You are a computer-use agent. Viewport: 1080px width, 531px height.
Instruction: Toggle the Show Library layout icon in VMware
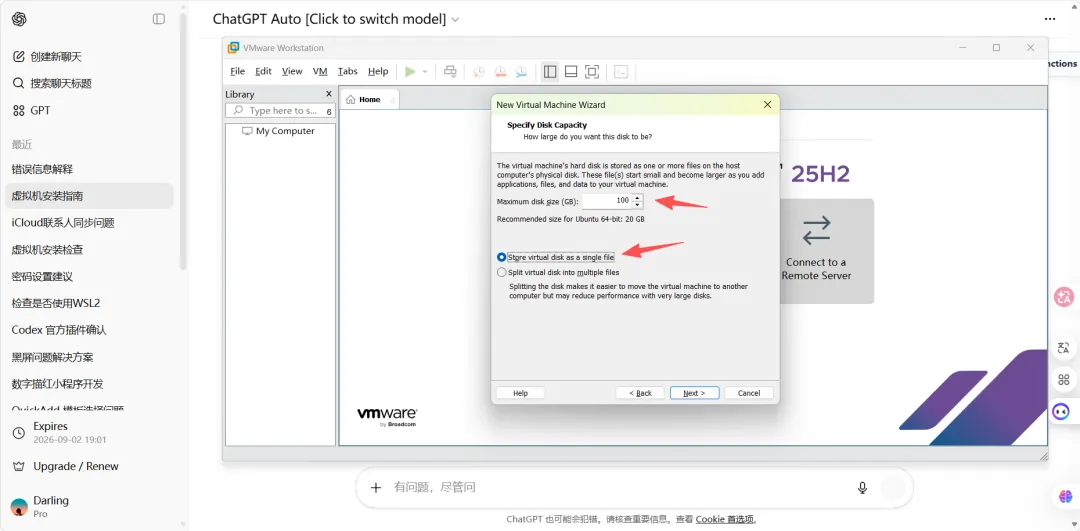pyautogui.click(x=550, y=72)
